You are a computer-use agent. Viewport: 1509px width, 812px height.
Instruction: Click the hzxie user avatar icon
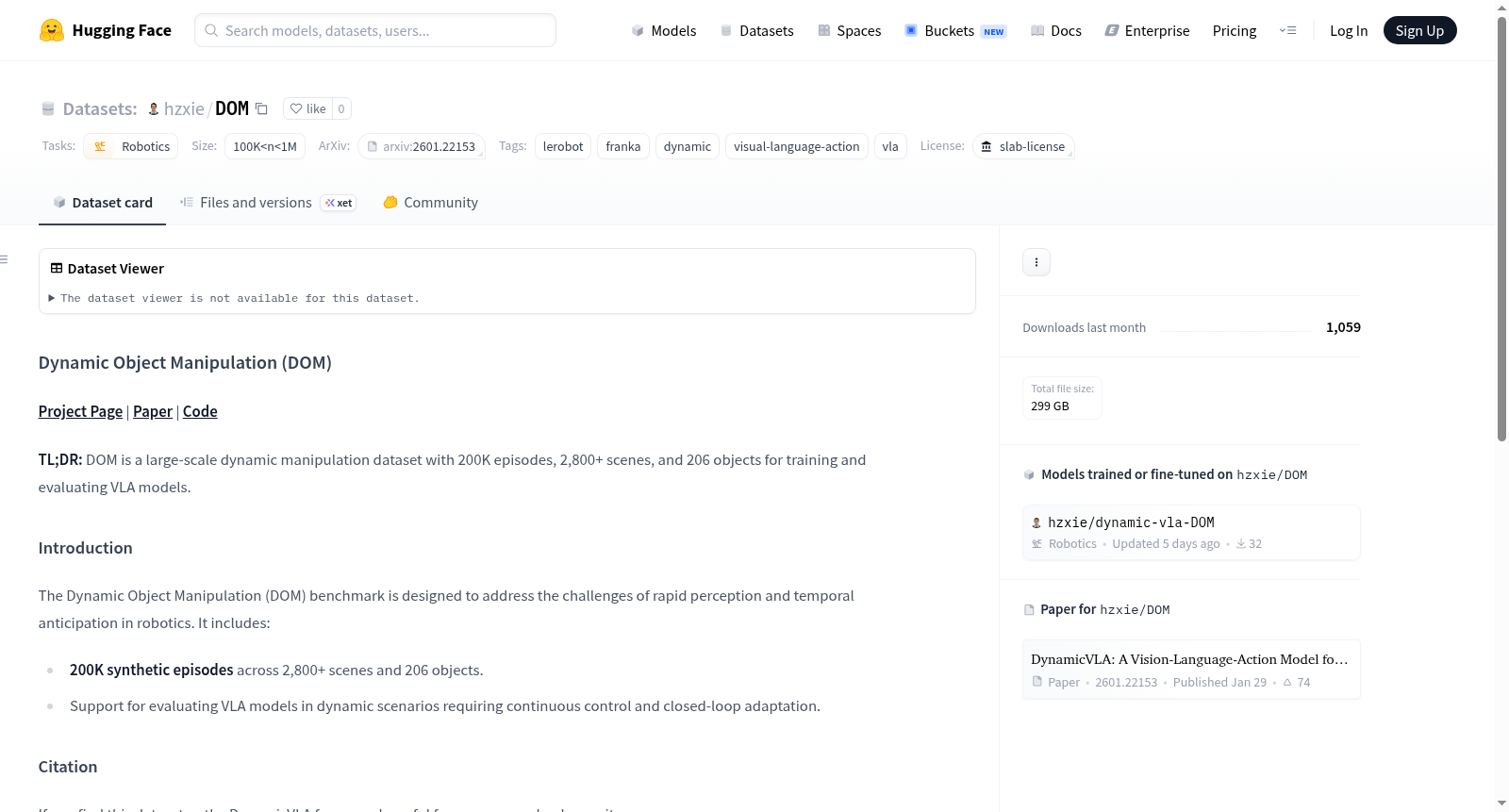point(154,108)
